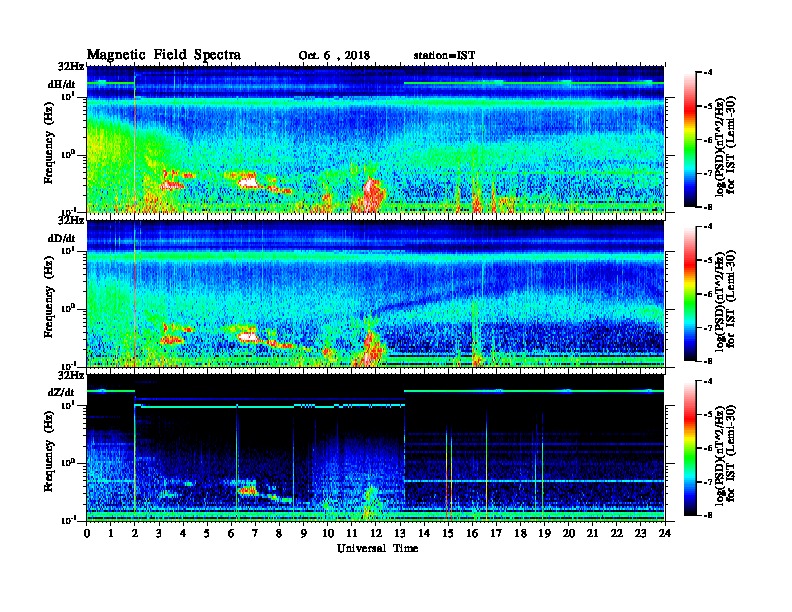Click hour tick "11" on the time axis
792x612 pixels.
[352, 533]
